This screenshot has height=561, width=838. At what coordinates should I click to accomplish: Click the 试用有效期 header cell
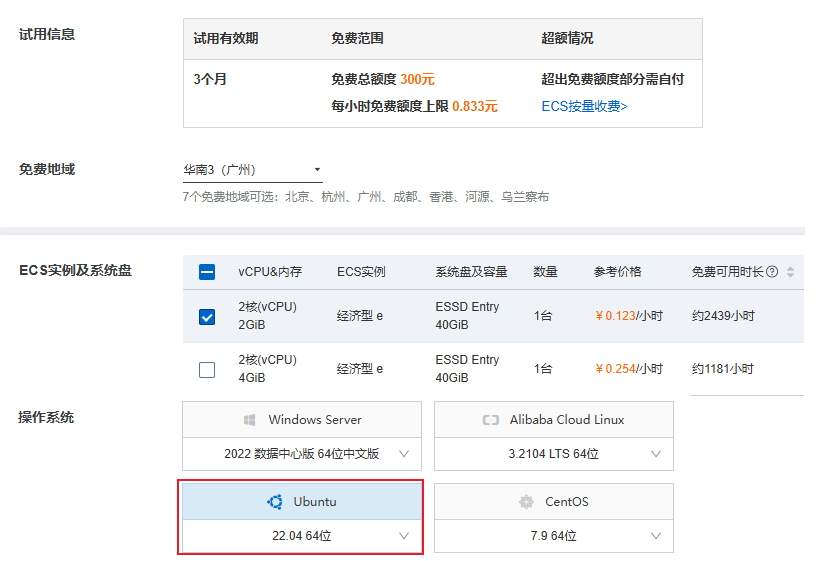226,38
